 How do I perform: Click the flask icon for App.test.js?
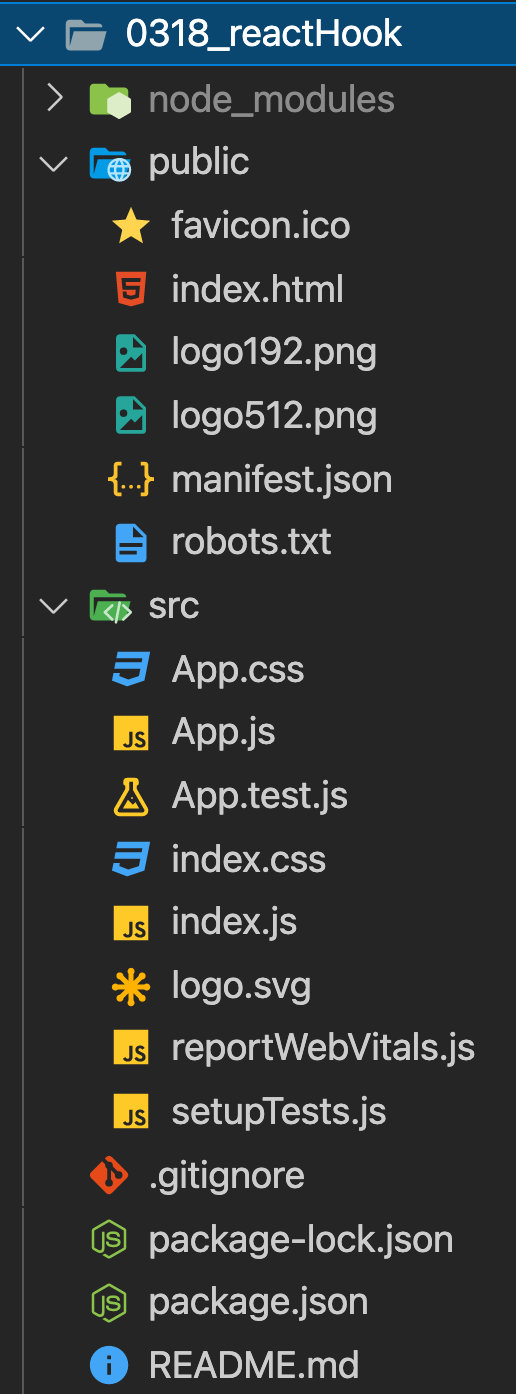(131, 796)
